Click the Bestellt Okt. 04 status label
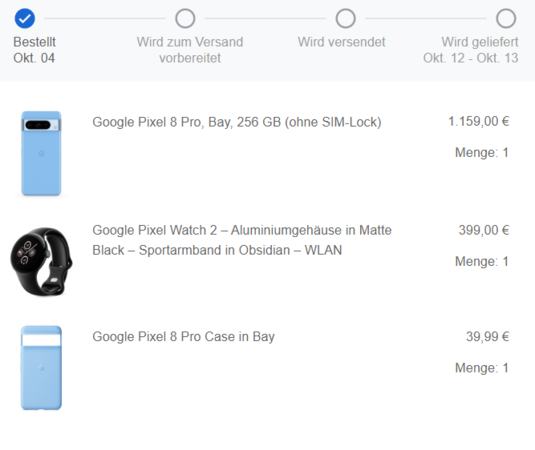The width and height of the screenshot is (535, 450). pos(34,50)
